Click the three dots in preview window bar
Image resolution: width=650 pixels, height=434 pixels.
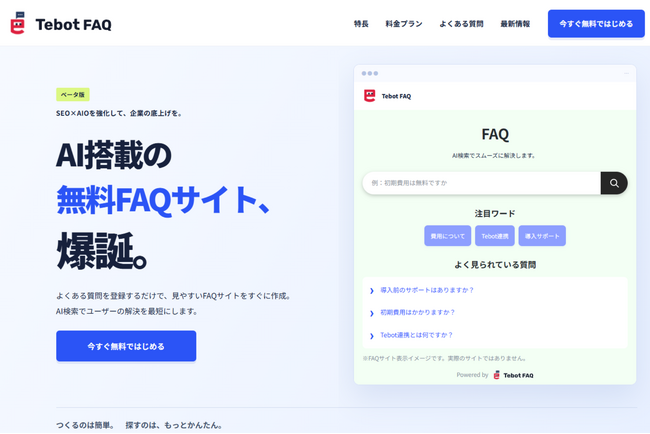369,73
